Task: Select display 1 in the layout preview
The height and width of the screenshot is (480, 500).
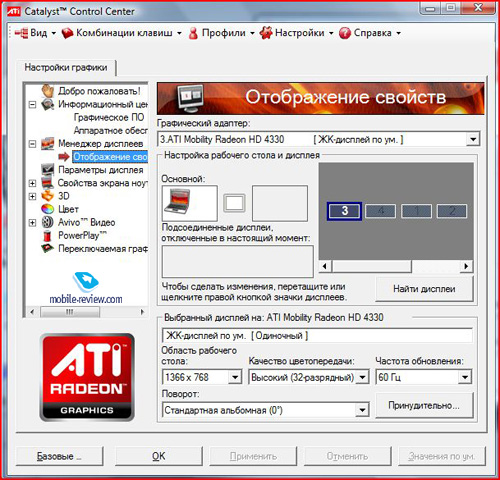Action: 417,211
